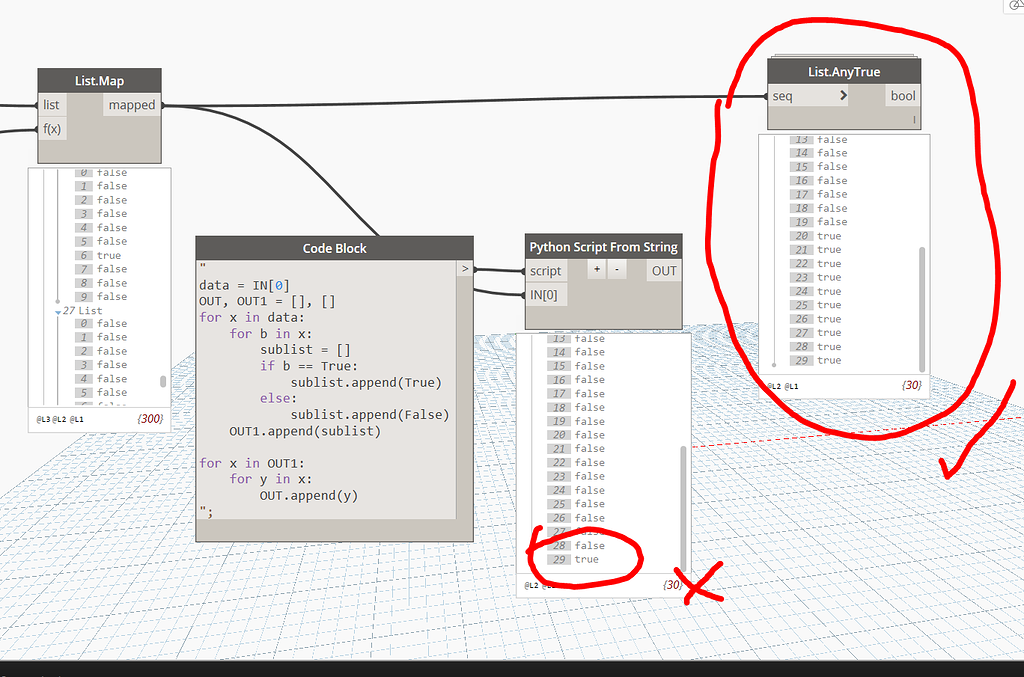Click the OUT output port on Python node
Image resolution: width=1024 pixels, height=677 pixels.
click(663, 270)
